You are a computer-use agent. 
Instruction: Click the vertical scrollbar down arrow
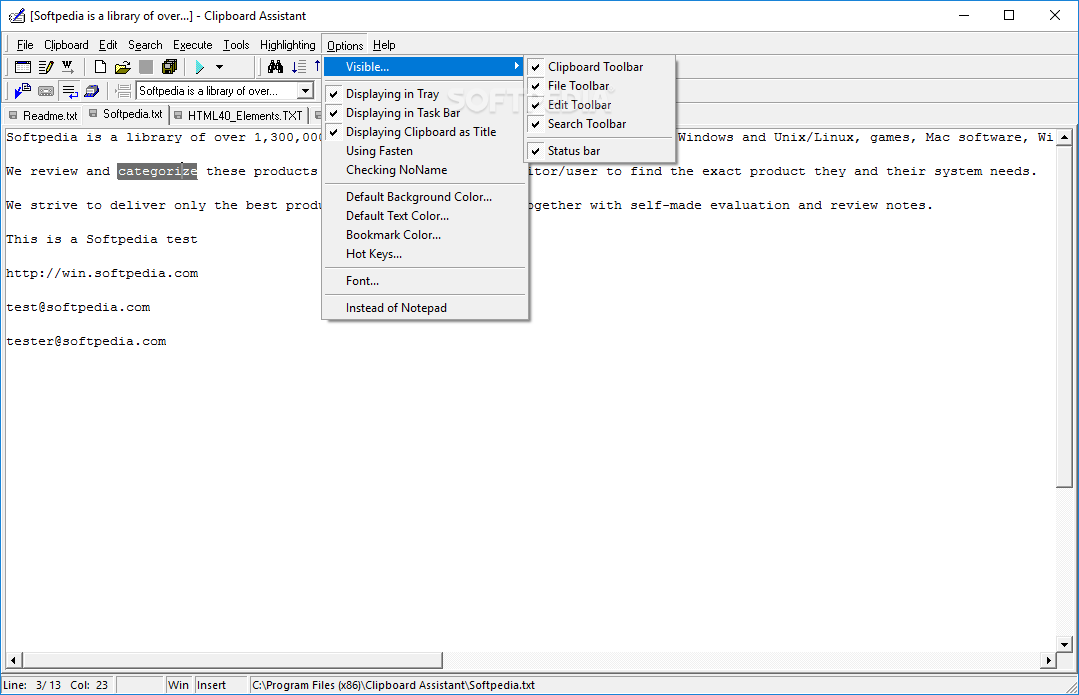coord(1064,645)
